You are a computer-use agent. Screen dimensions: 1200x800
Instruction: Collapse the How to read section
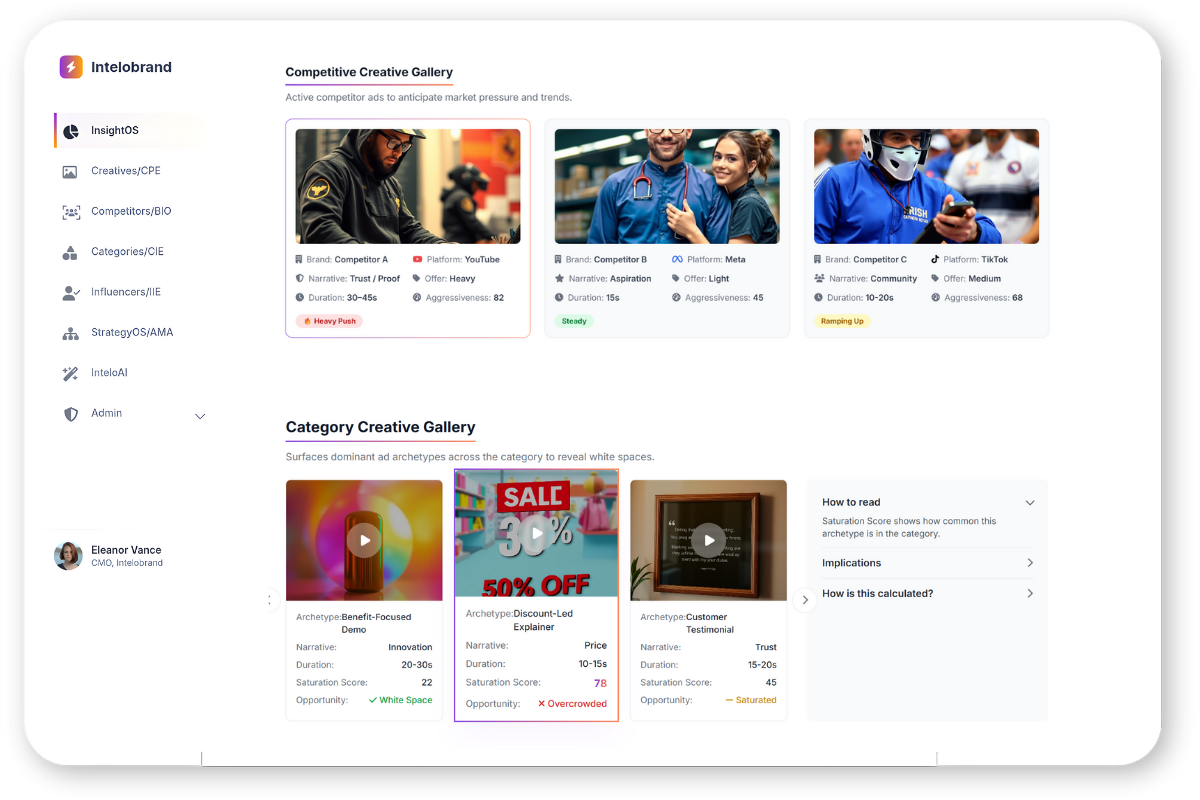tap(1030, 503)
